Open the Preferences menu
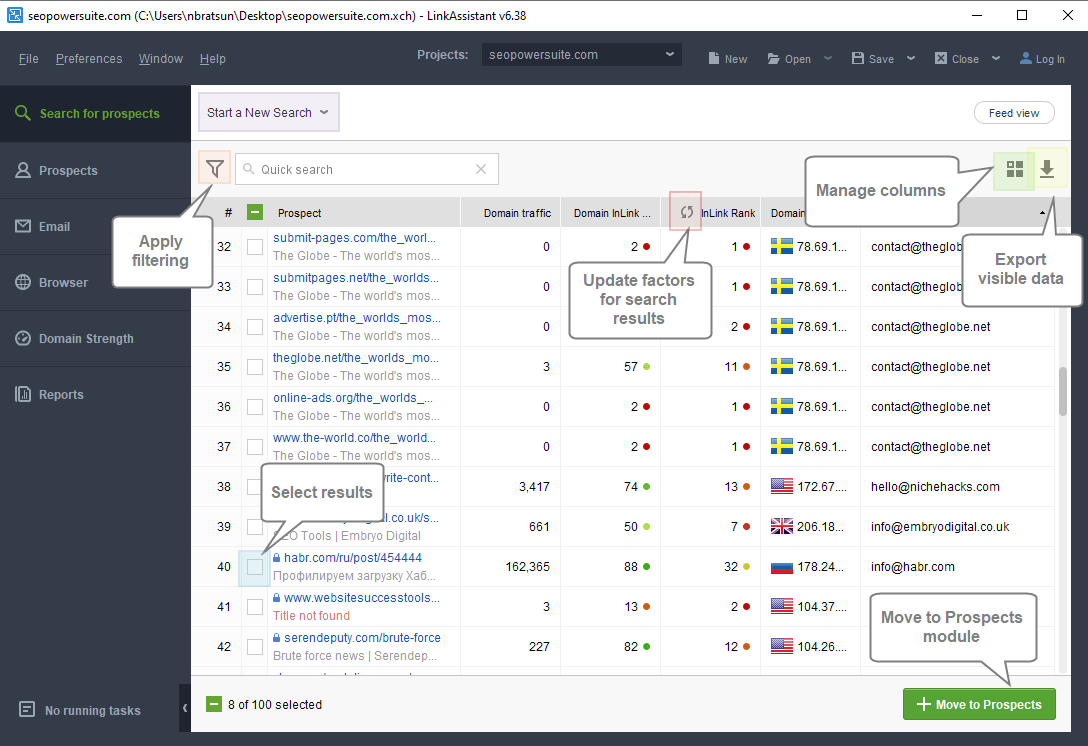The width and height of the screenshot is (1088, 746). tap(89, 59)
